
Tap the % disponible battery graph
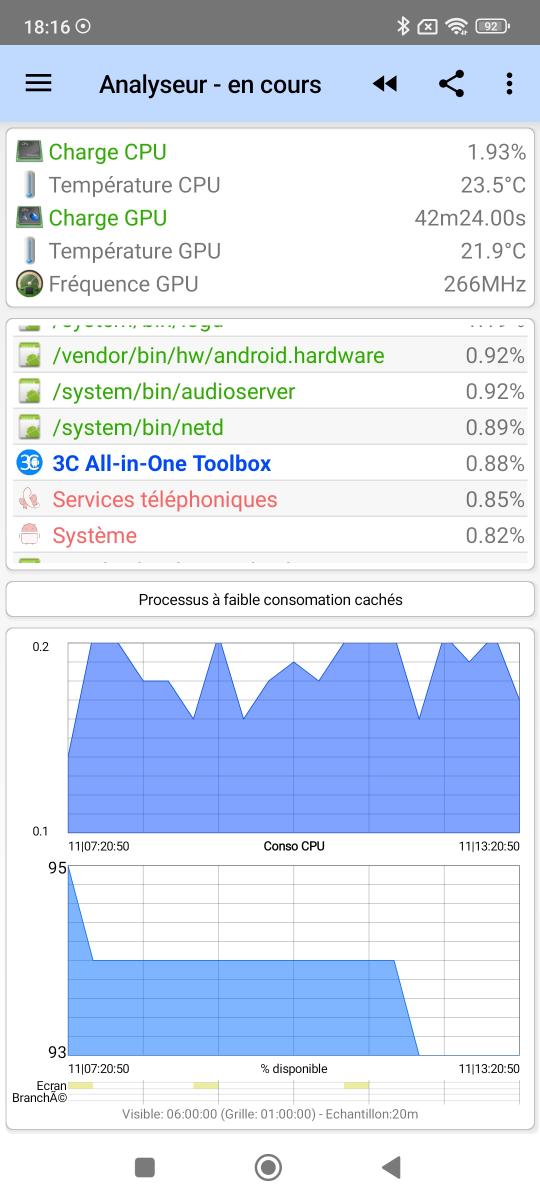294,961
